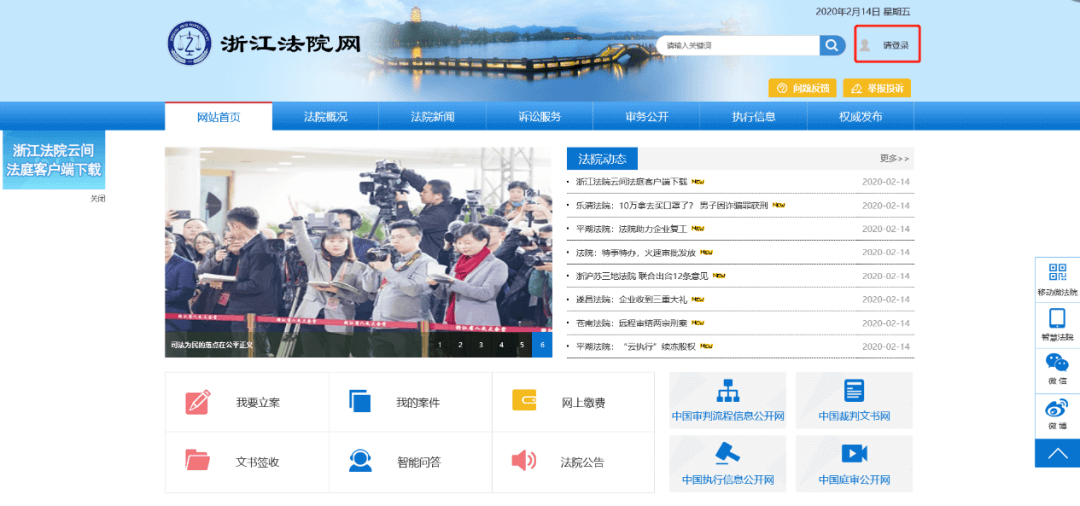The image size is (1080, 506).
Task: Click the 问题反馈 button
Action: pyautogui.click(x=802, y=88)
